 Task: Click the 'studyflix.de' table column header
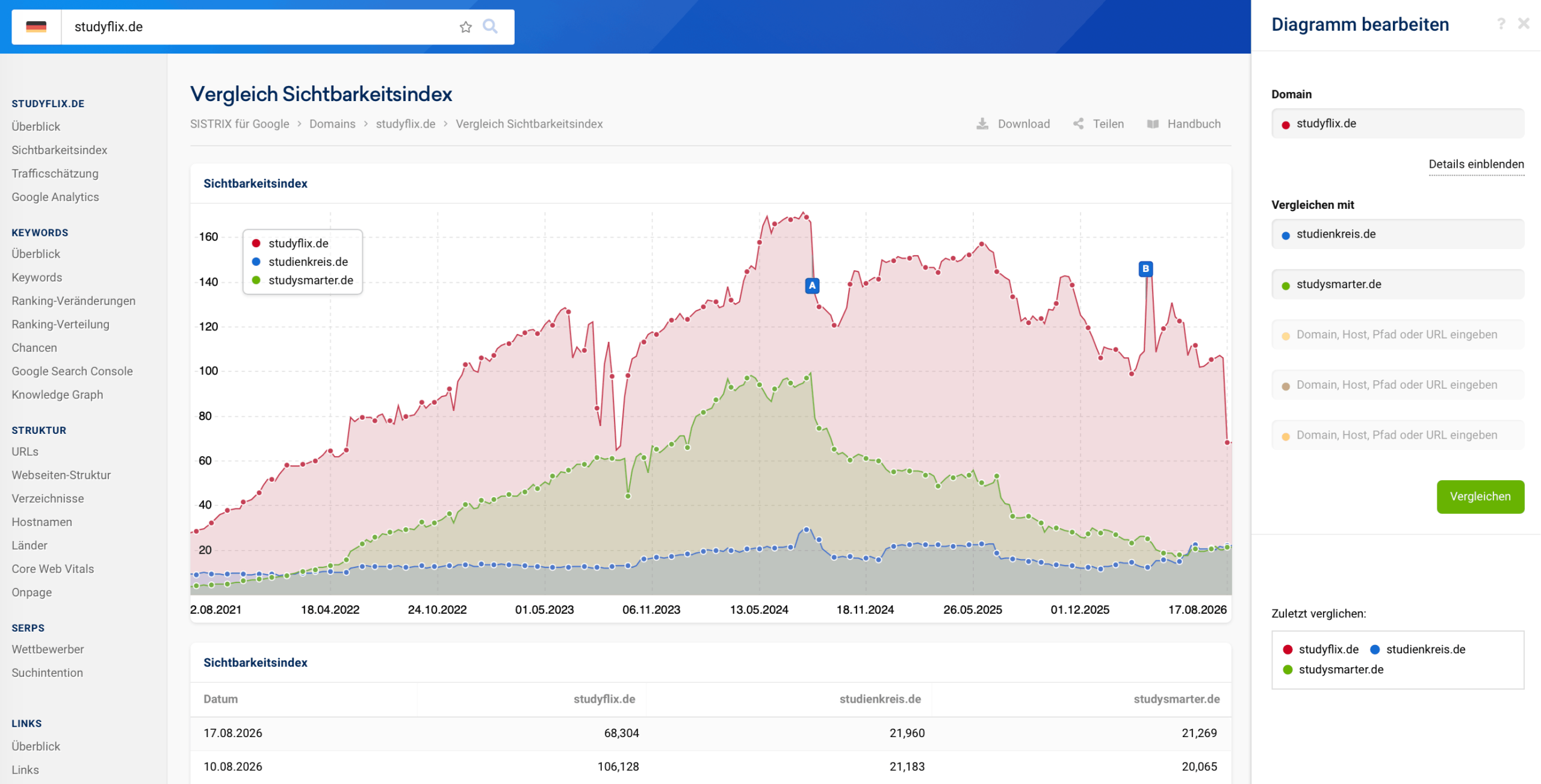pos(604,699)
